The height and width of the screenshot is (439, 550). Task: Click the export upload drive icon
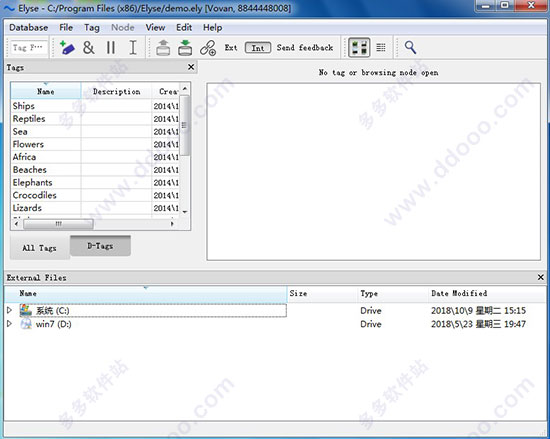click(x=163, y=48)
